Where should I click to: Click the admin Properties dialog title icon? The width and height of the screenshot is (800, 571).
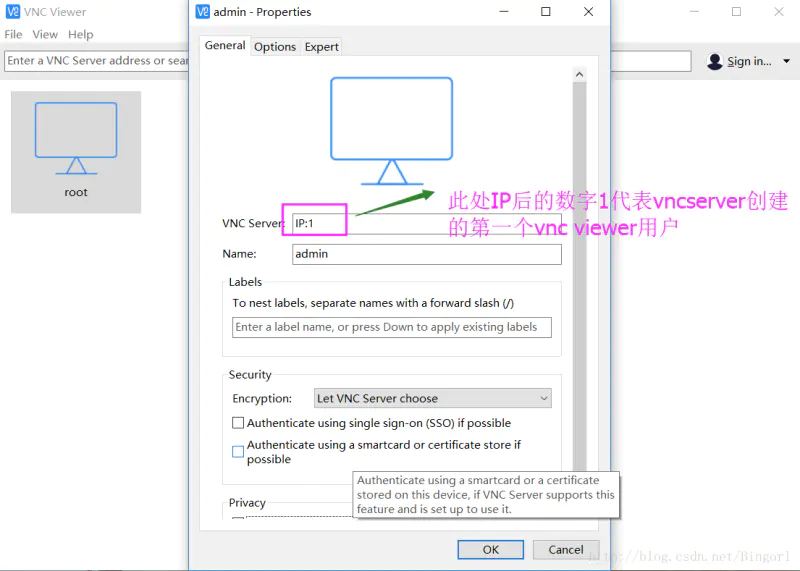[203, 12]
